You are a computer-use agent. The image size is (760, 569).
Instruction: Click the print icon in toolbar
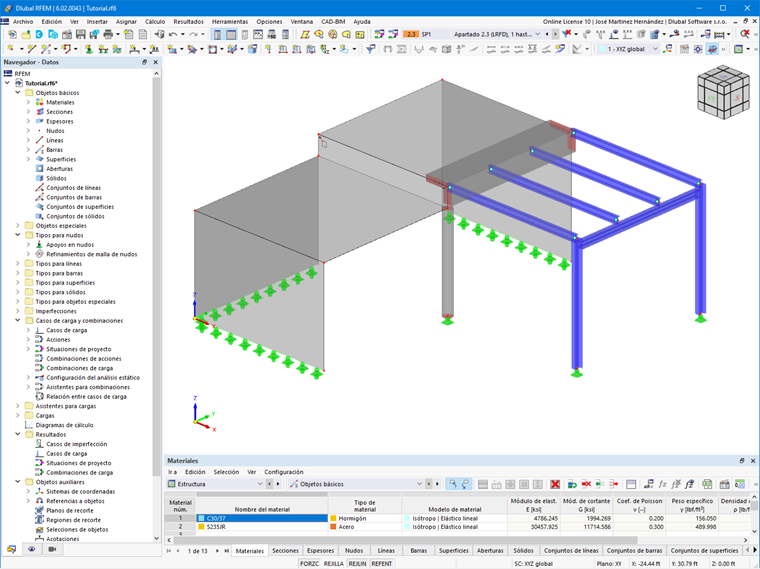click(x=108, y=34)
